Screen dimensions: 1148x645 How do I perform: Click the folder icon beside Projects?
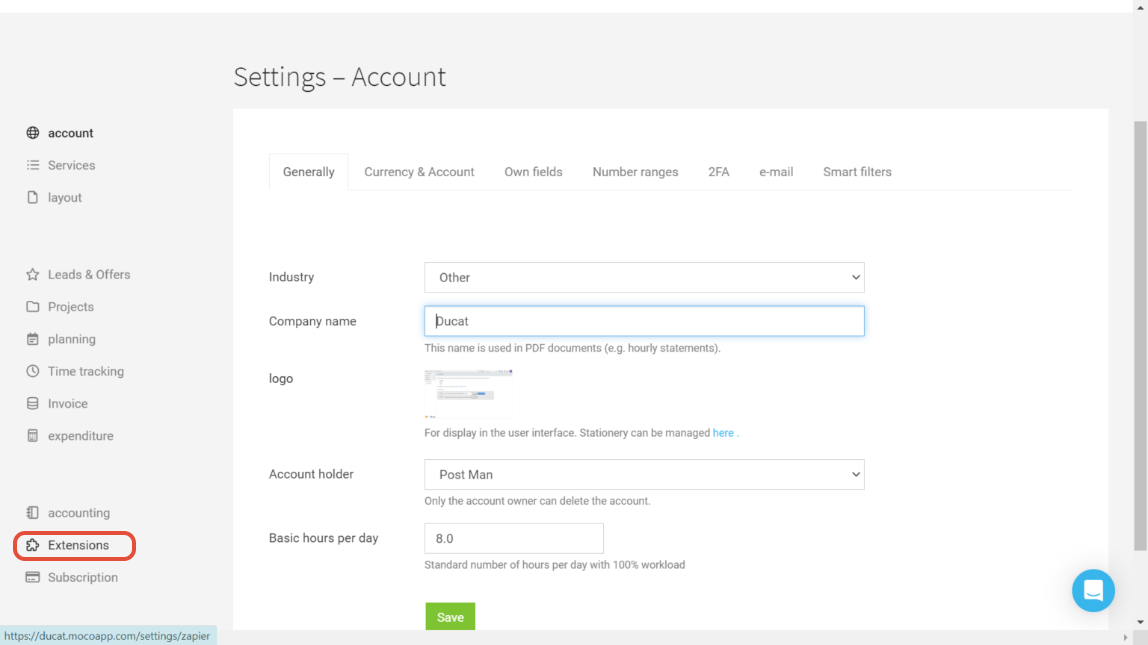[33, 307]
